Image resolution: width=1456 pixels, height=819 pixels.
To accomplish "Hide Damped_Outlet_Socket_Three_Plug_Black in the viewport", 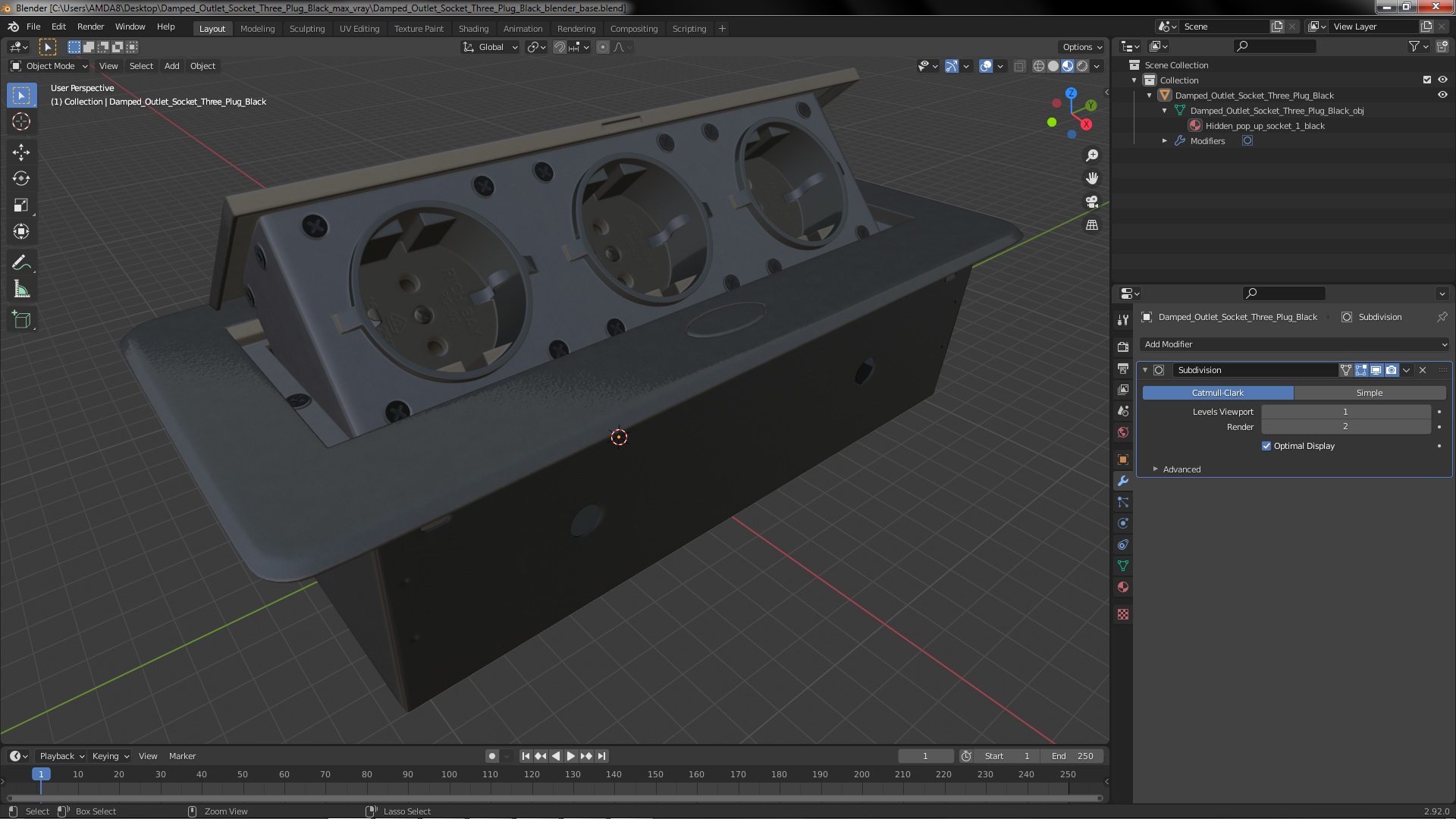I will 1442,95.
